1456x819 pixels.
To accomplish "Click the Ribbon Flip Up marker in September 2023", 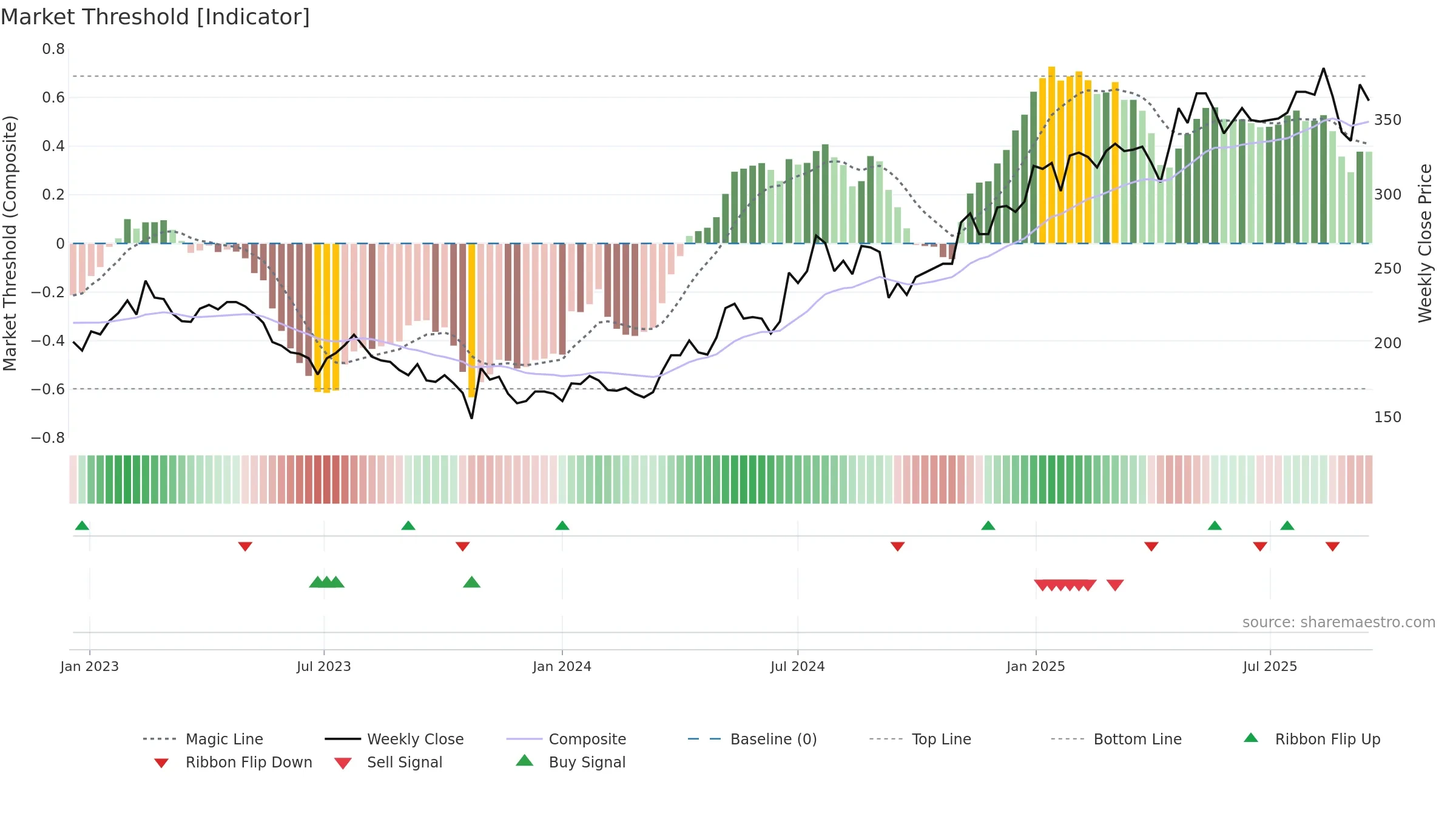I will [x=408, y=525].
